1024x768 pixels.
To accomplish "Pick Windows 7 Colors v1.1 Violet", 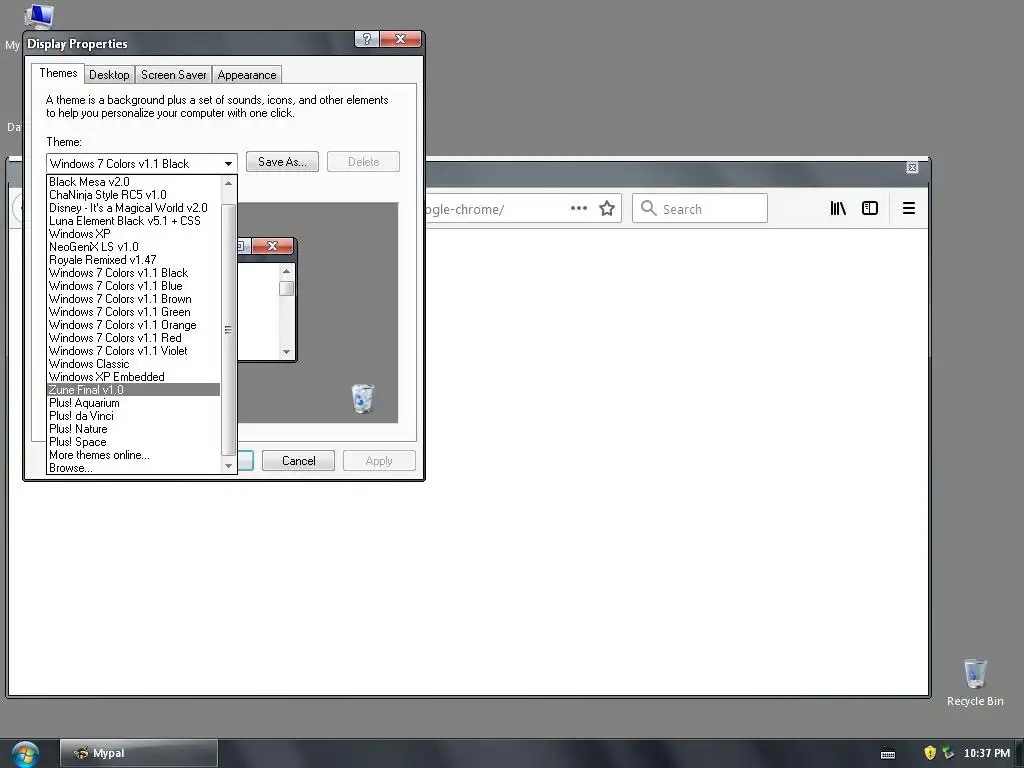I will 134,351.
